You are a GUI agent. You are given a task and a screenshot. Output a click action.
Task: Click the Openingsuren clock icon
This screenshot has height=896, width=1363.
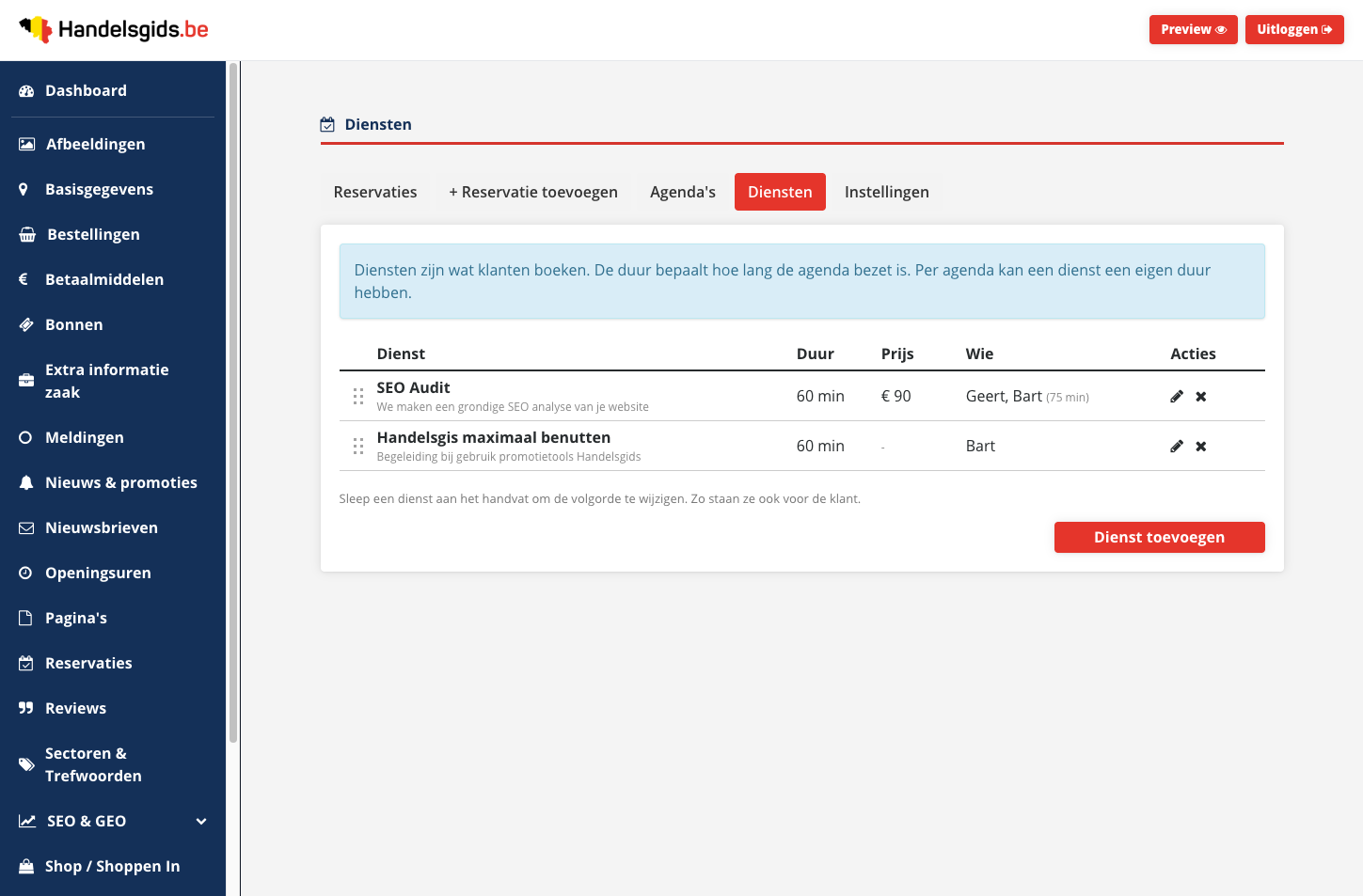pyautogui.click(x=25, y=573)
